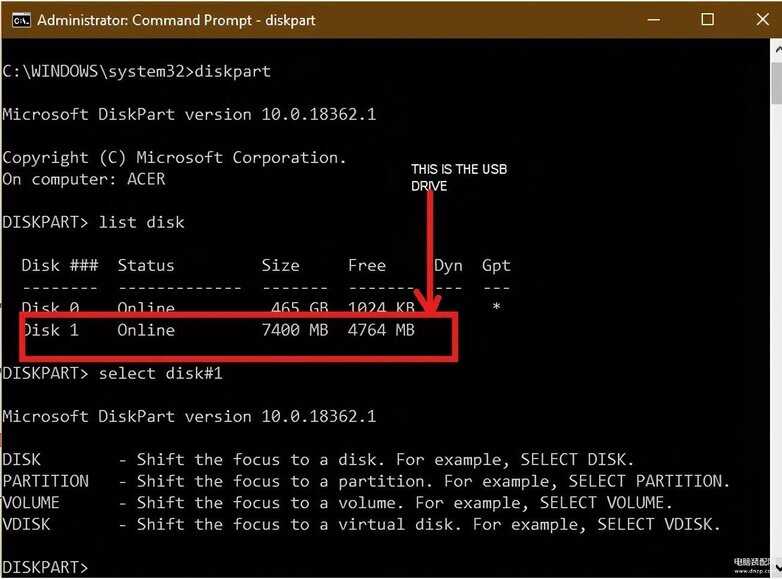Screen dimensions: 782x579
Task: Click the PARTITION help line
Action: point(366,481)
